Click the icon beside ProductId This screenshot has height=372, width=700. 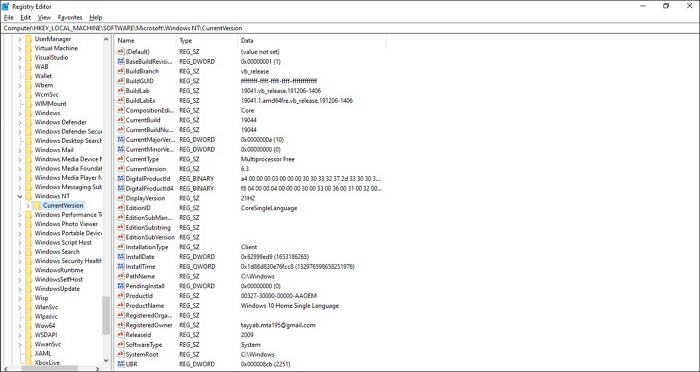click(120, 296)
